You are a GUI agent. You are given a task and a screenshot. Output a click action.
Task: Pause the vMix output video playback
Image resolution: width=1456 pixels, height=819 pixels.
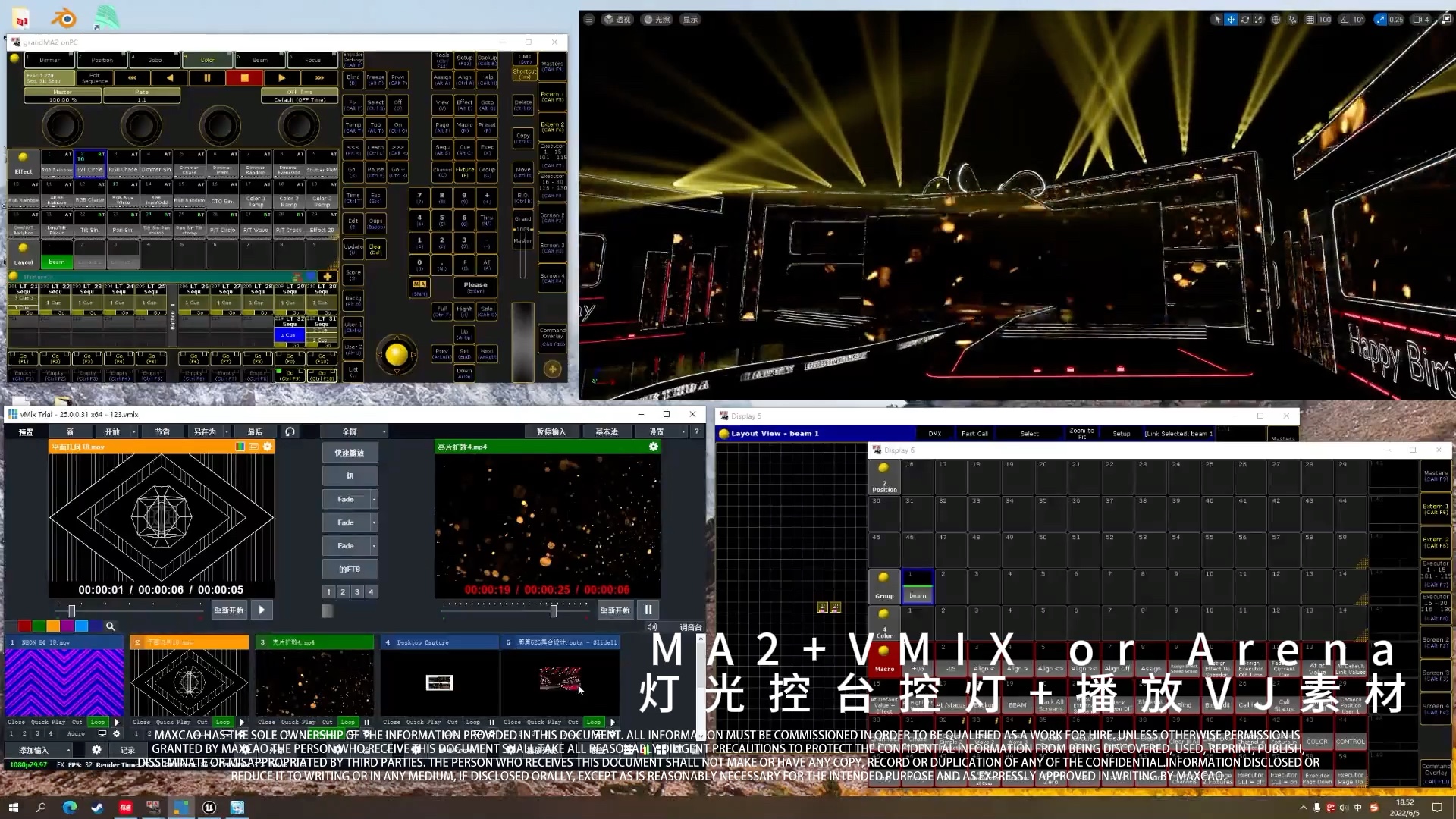pyautogui.click(x=648, y=610)
